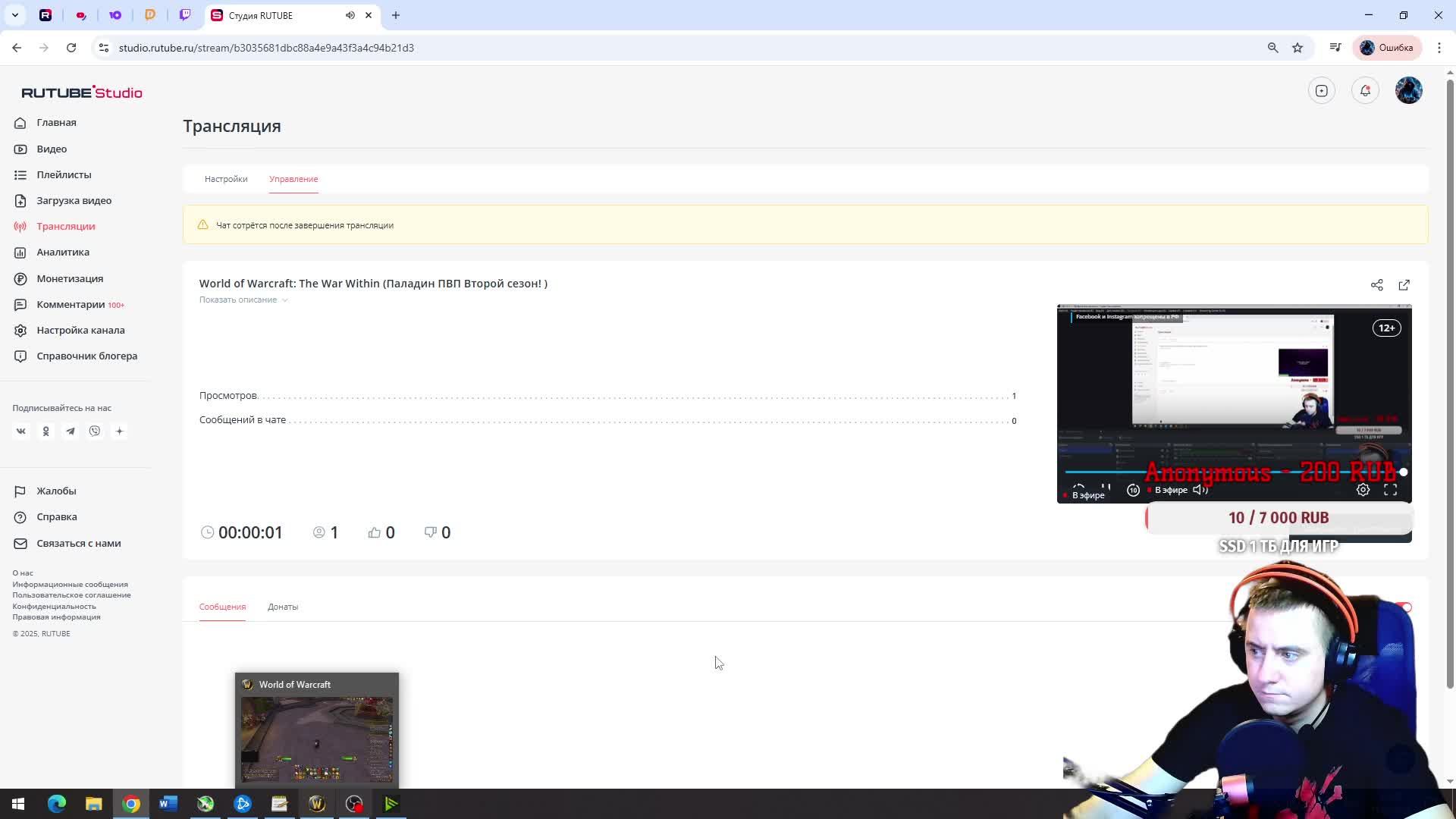Open Пользовательское соглашение link
This screenshot has height=819, width=1456.
point(71,595)
